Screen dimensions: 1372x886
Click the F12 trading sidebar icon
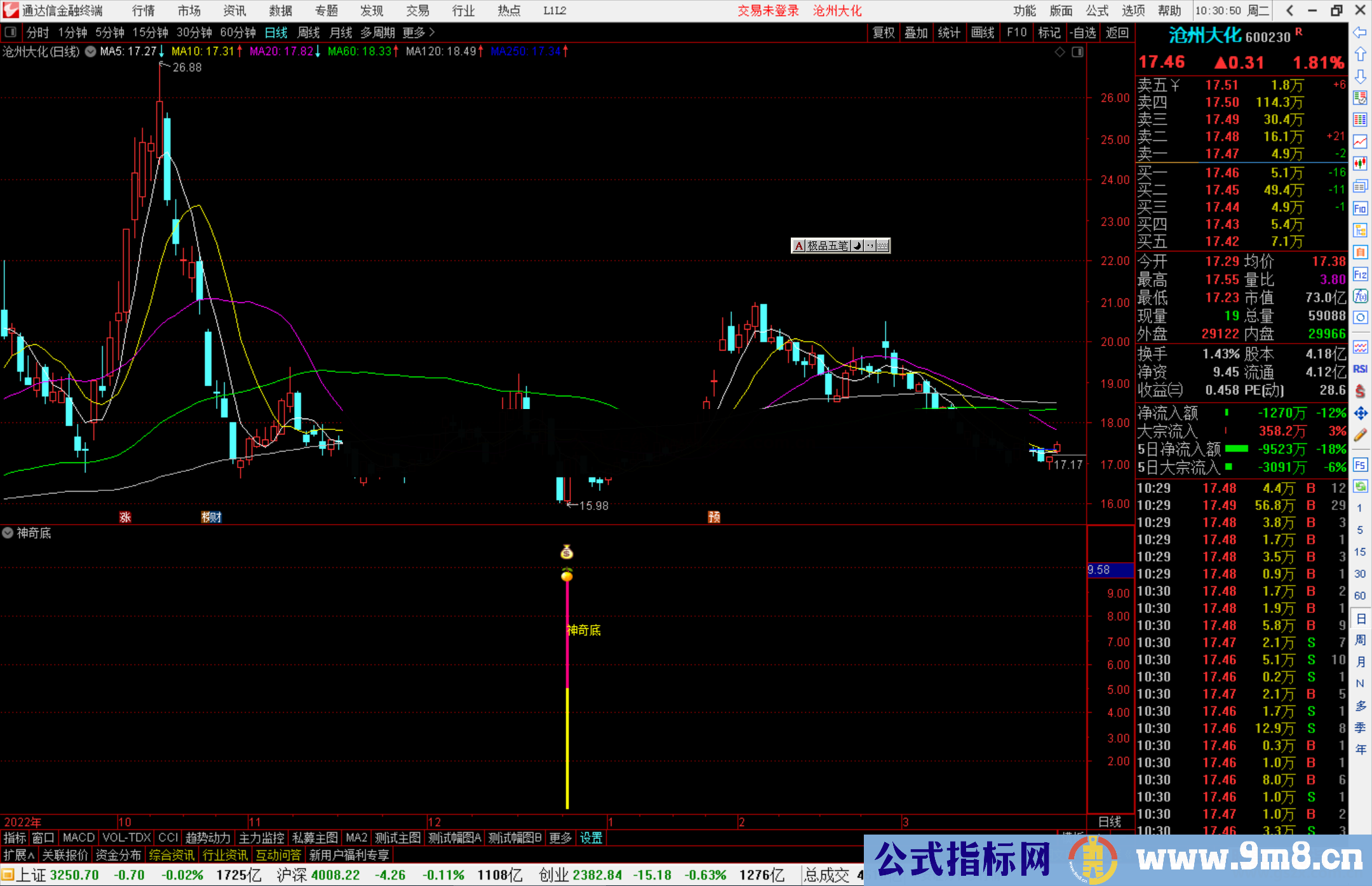pos(1360,274)
